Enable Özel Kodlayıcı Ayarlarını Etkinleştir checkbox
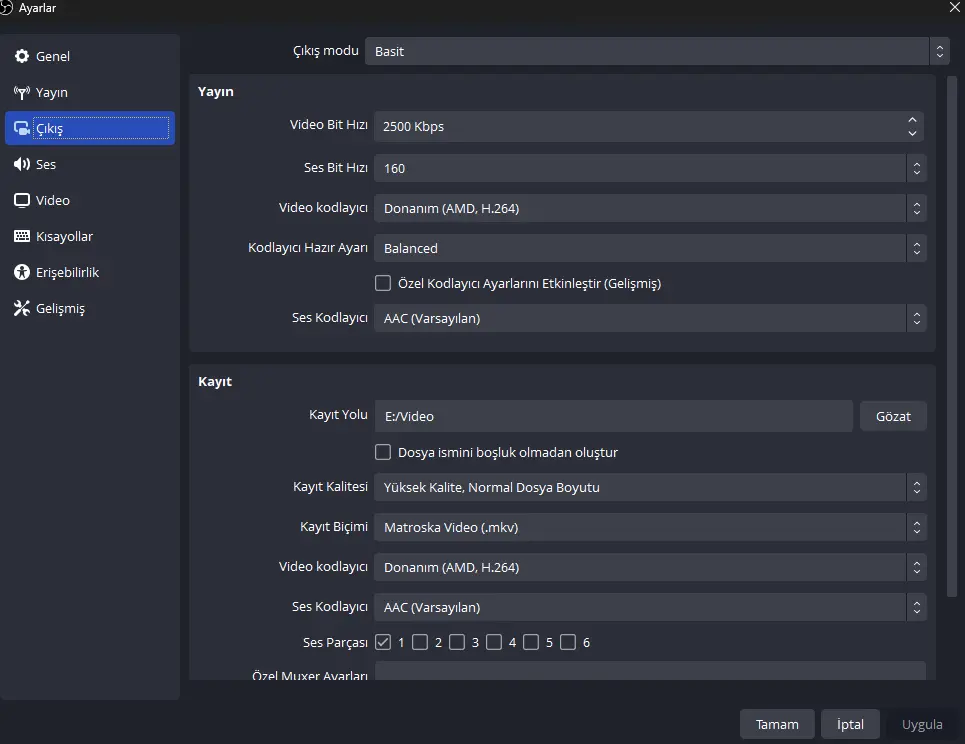Screen dimensions: 965x744 pos(383,283)
